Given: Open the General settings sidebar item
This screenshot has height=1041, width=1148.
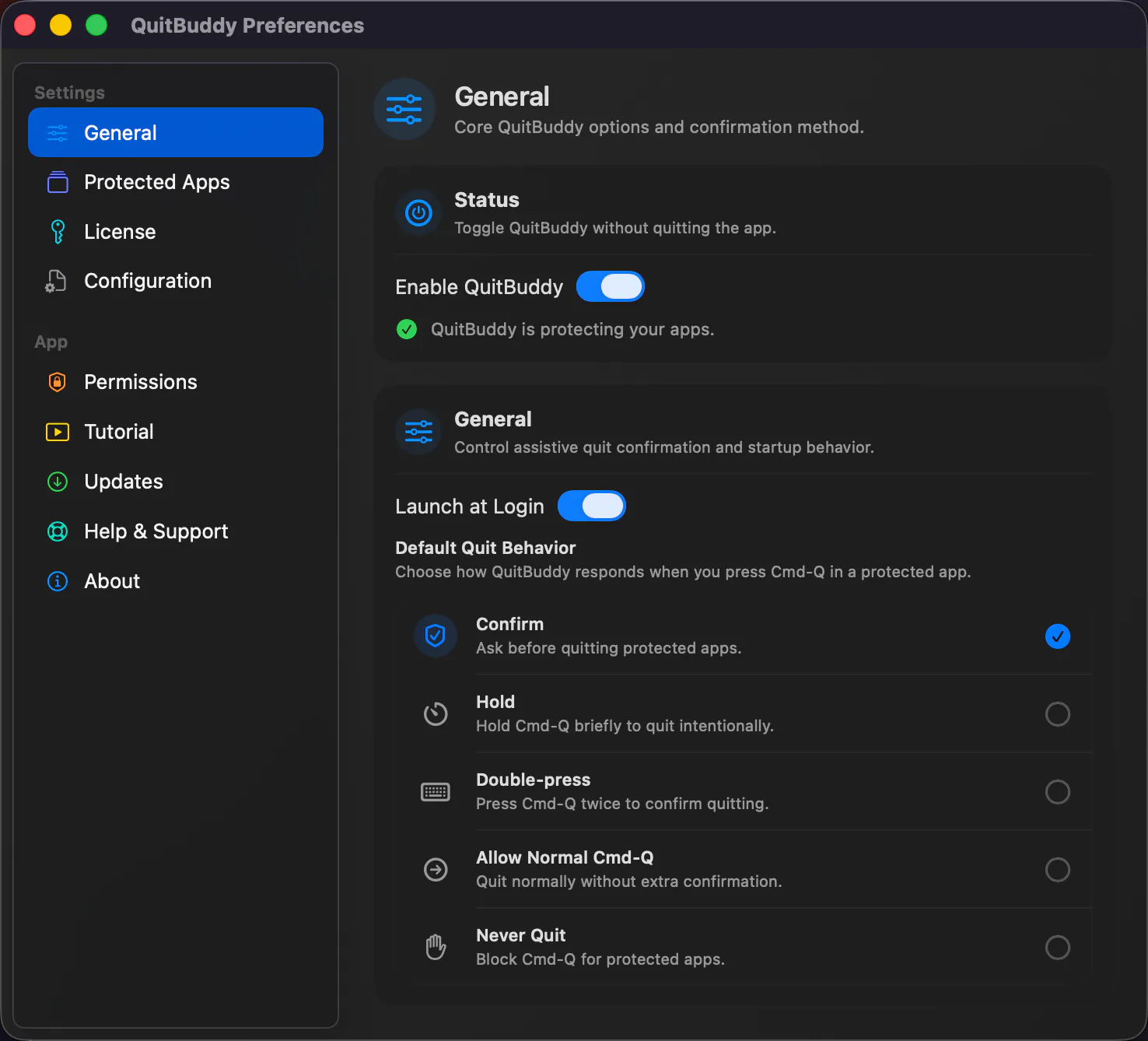Looking at the screenshot, I should point(176,132).
